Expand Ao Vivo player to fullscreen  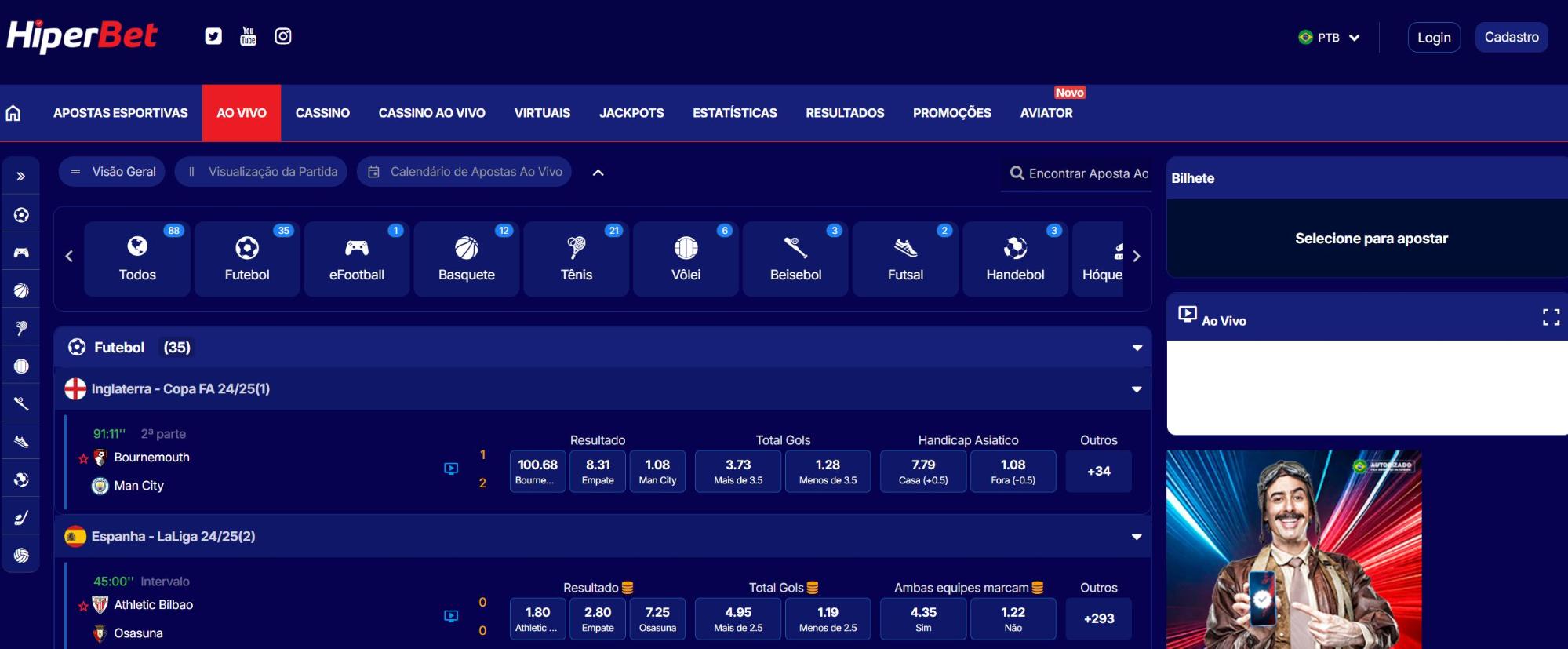pos(1550,317)
